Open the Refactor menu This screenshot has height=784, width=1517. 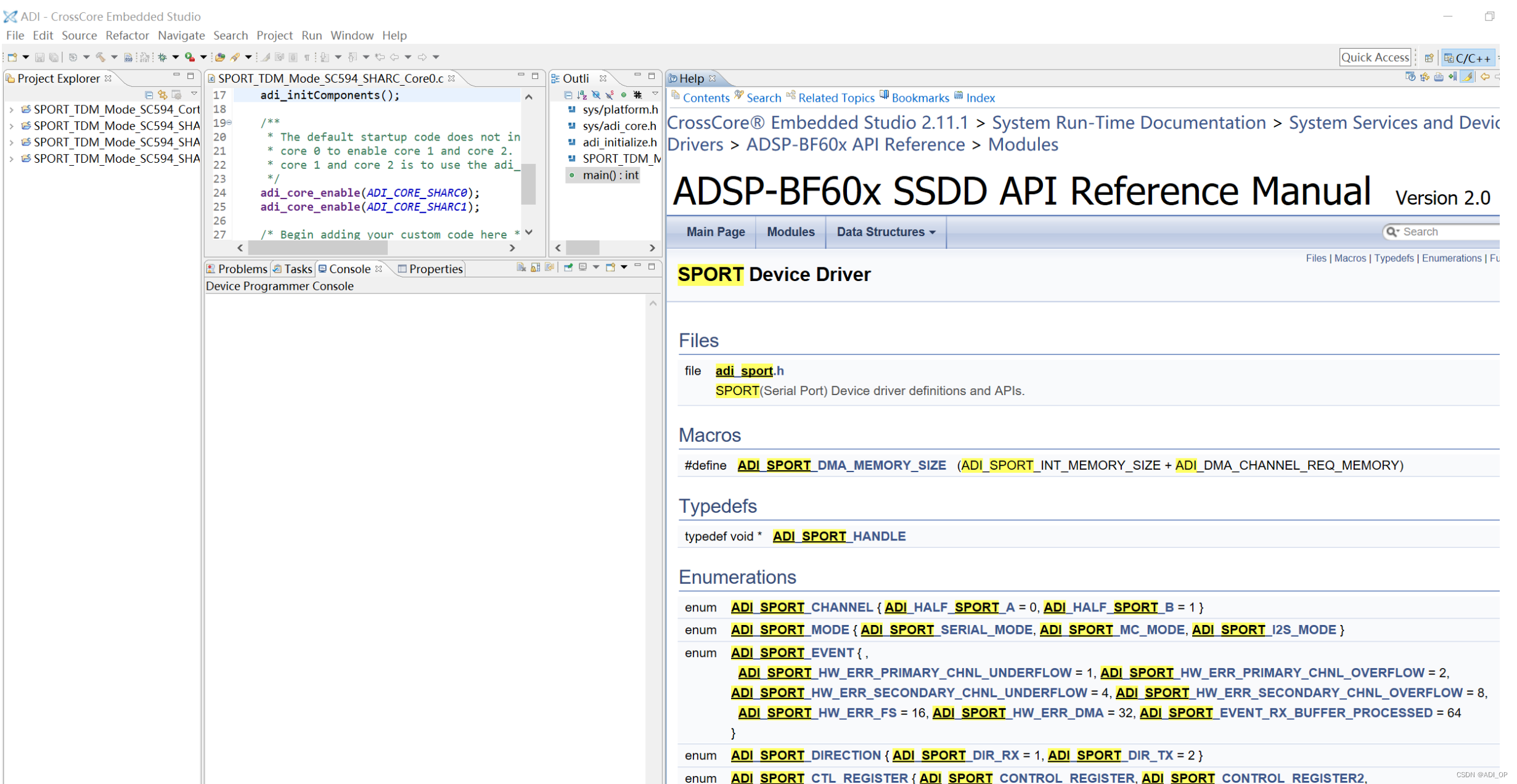pyautogui.click(x=127, y=36)
